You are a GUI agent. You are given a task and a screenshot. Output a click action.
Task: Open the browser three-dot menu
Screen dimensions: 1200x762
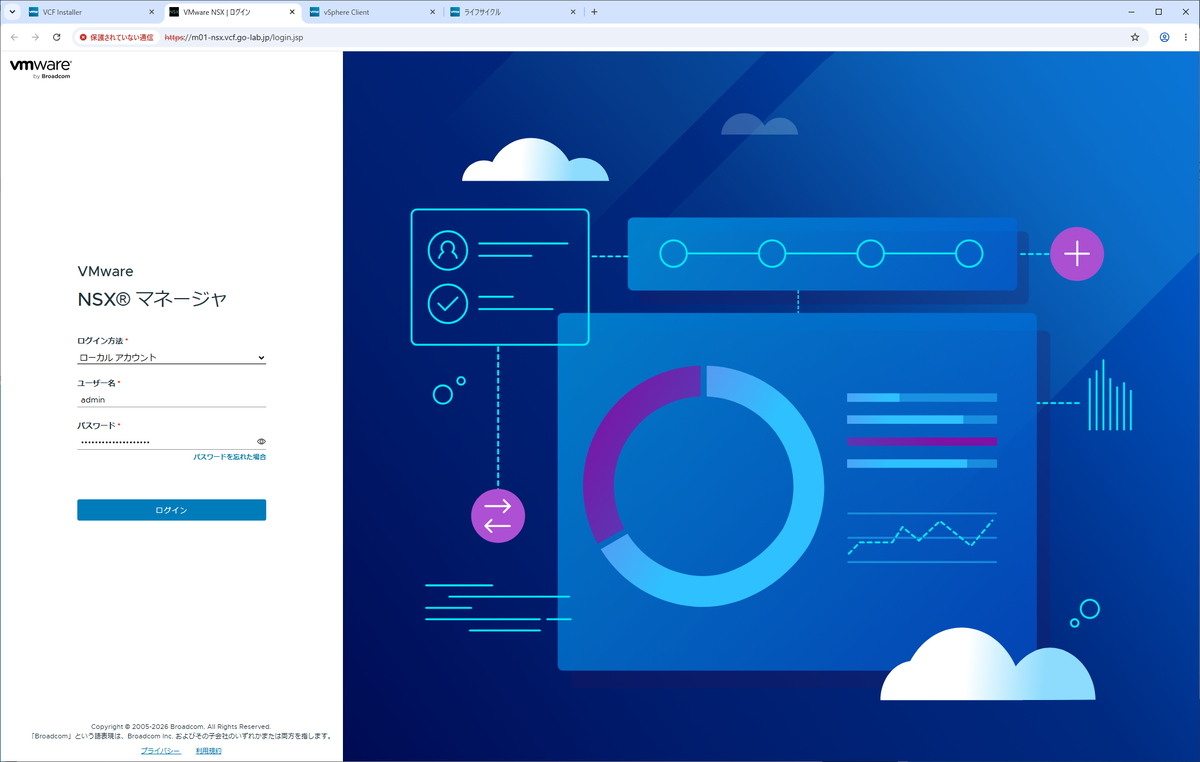coord(1186,37)
